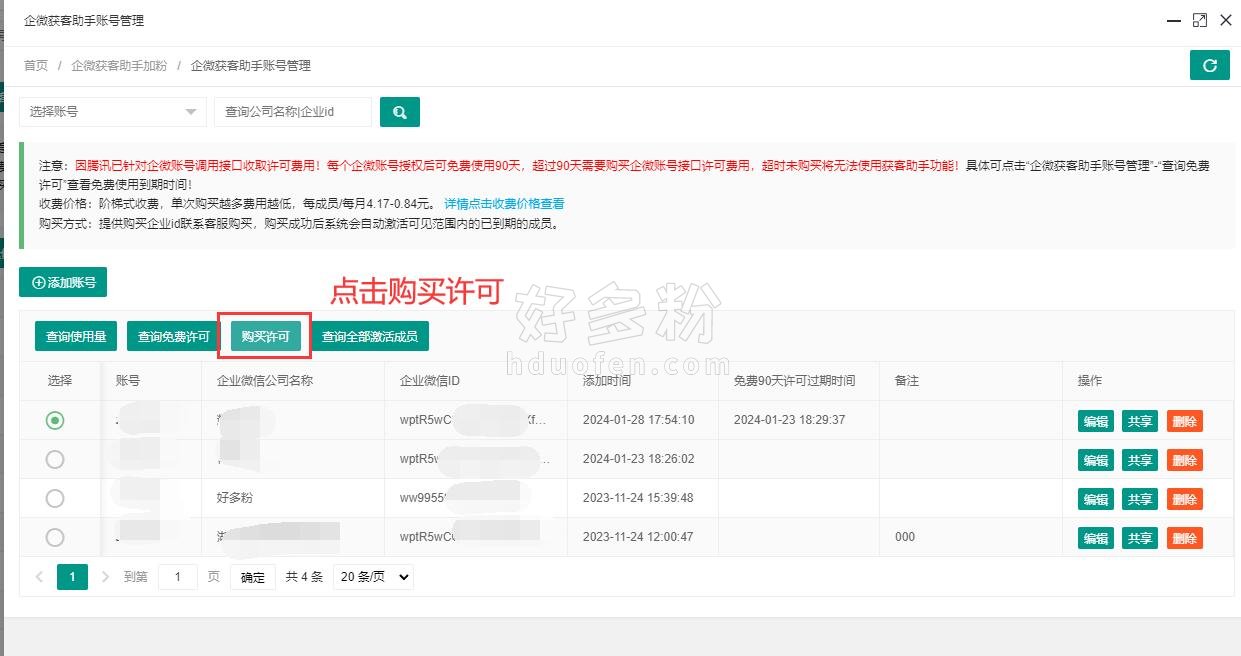Select radio for row with remark 000
The image size is (1241, 656).
[55, 538]
